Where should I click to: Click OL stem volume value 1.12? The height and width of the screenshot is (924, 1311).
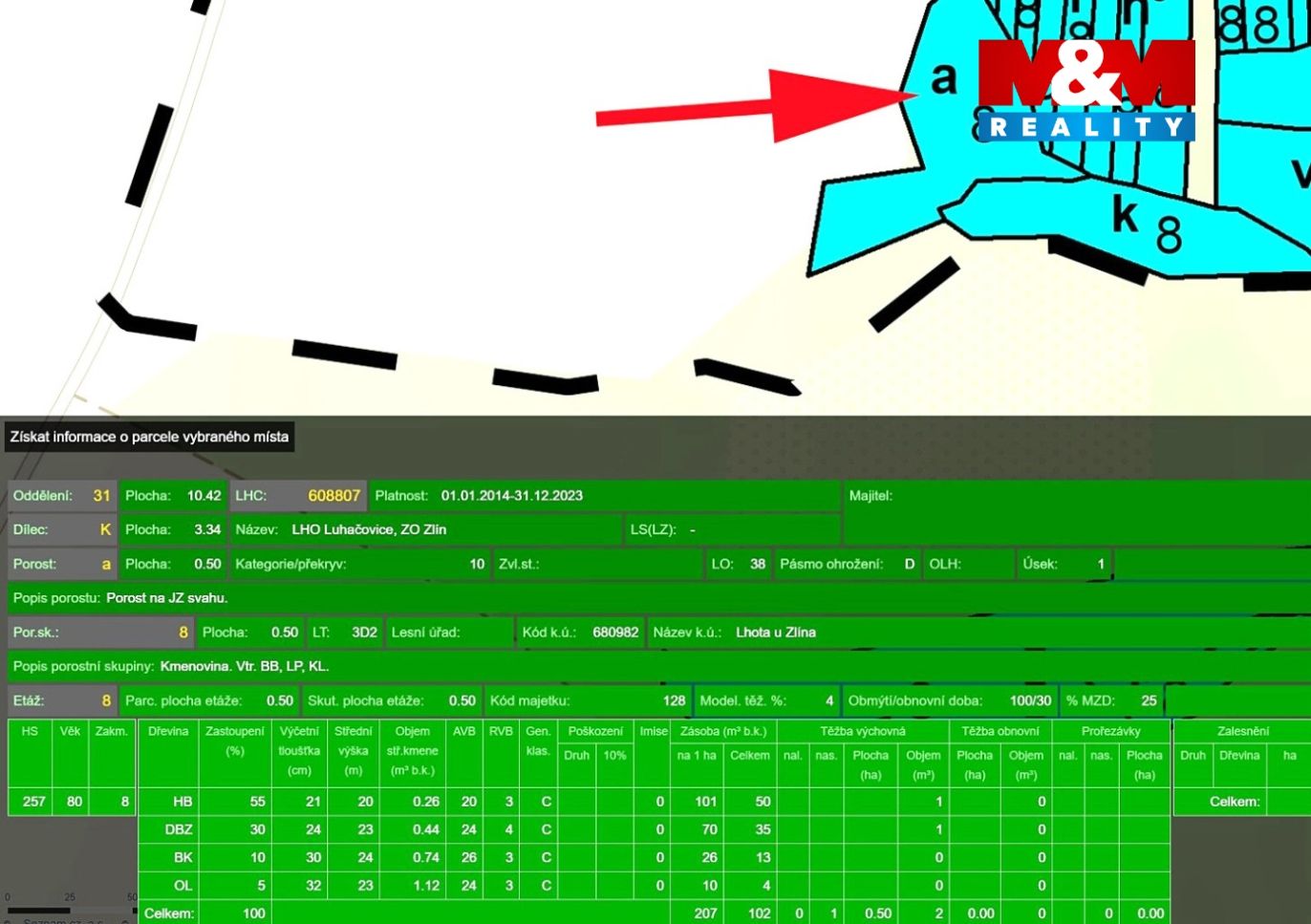426,885
